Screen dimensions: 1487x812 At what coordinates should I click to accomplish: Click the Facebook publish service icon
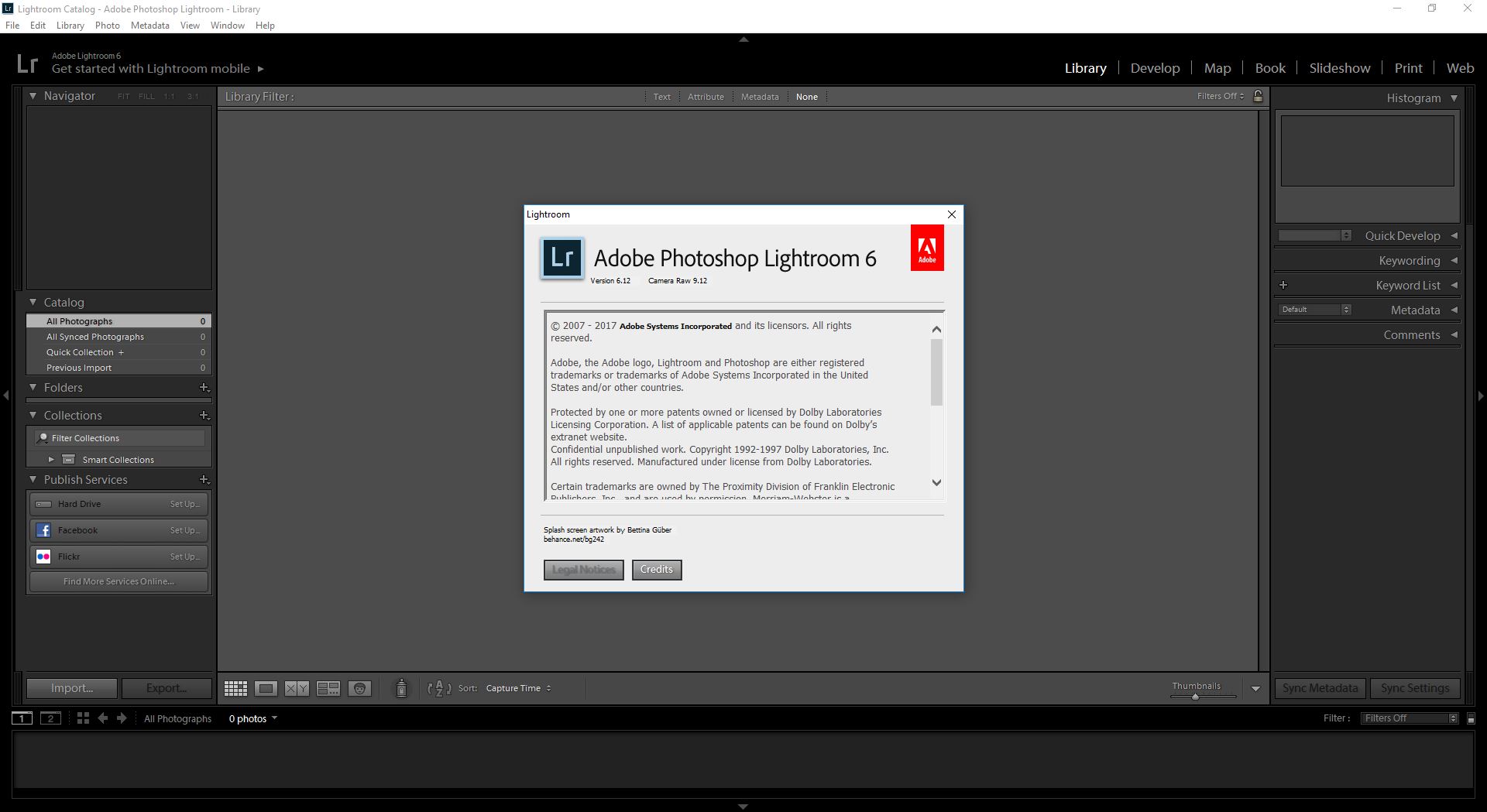coord(43,530)
